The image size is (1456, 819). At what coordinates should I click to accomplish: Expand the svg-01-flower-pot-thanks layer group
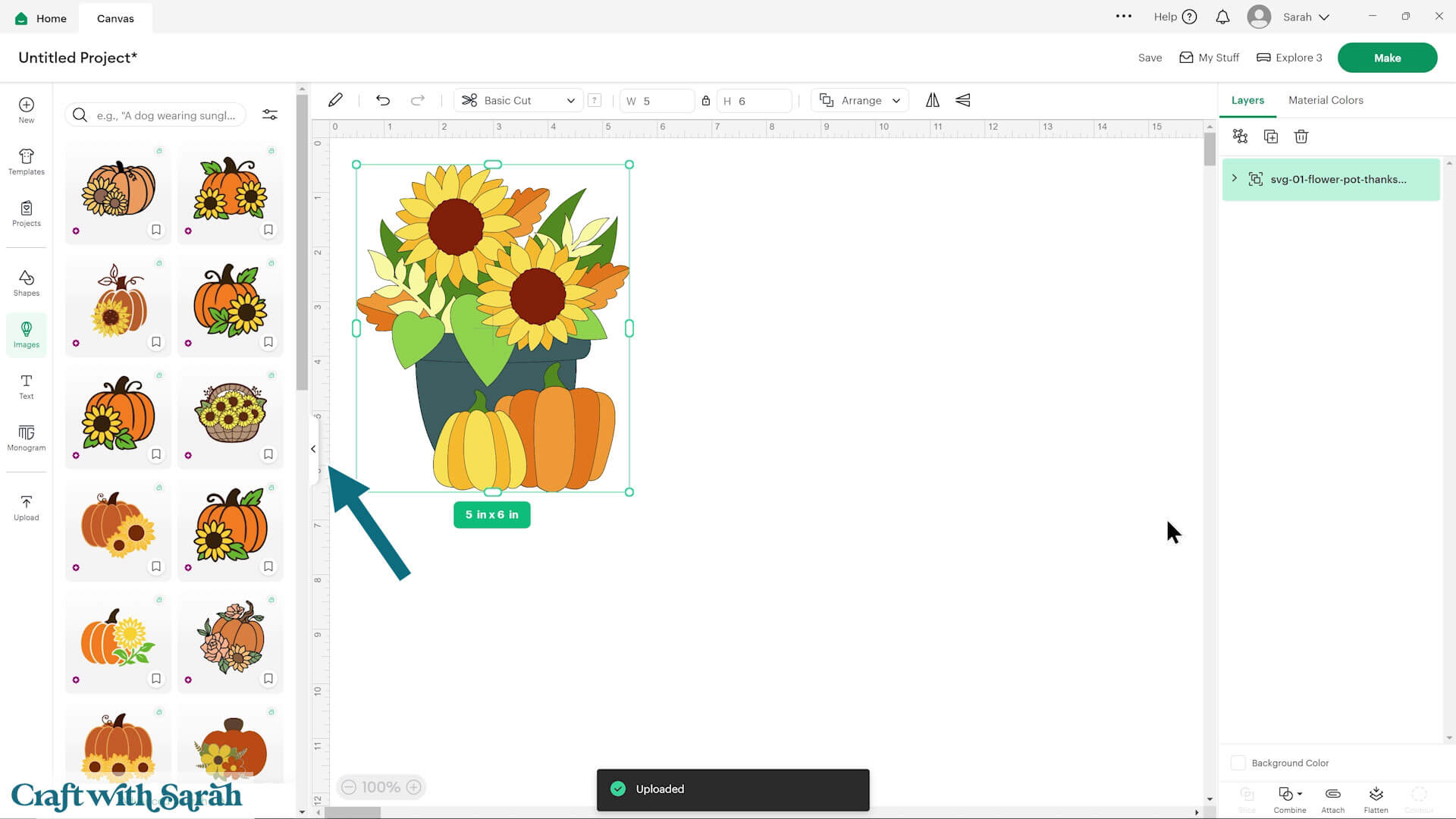pyautogui.click(x=1235, y=178)
